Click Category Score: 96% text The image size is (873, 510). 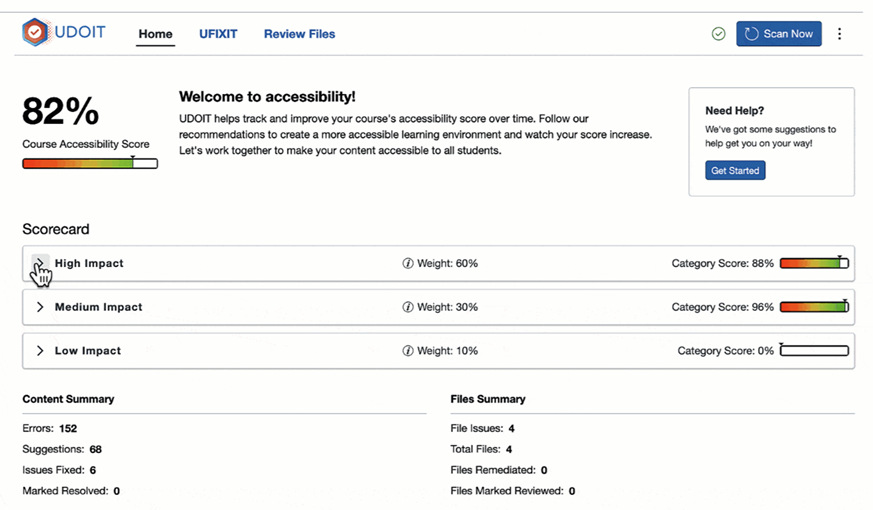[x=723, y=307]
